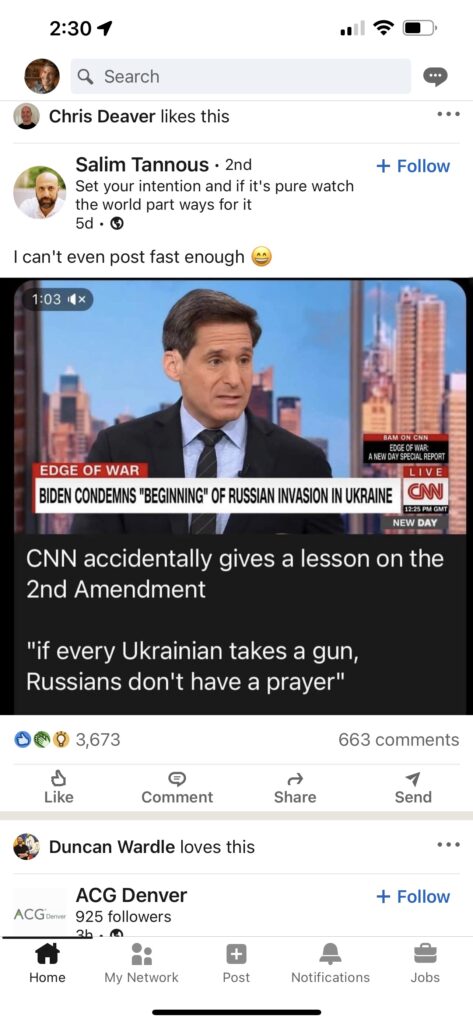Viewport: 473px width, 1024px height.
Task: Follow Salim Tannous
Action: [x=413, y=166]
